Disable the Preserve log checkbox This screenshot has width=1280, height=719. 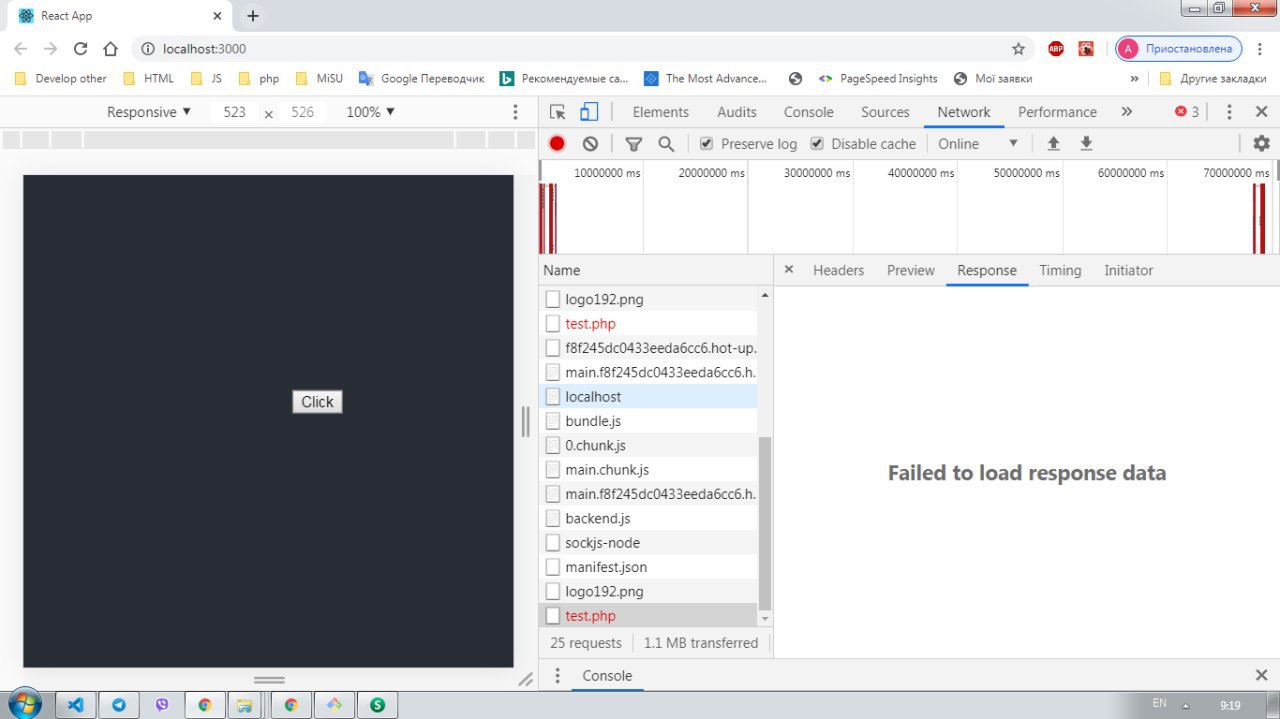pyautogui.click(x=706, y=144)
